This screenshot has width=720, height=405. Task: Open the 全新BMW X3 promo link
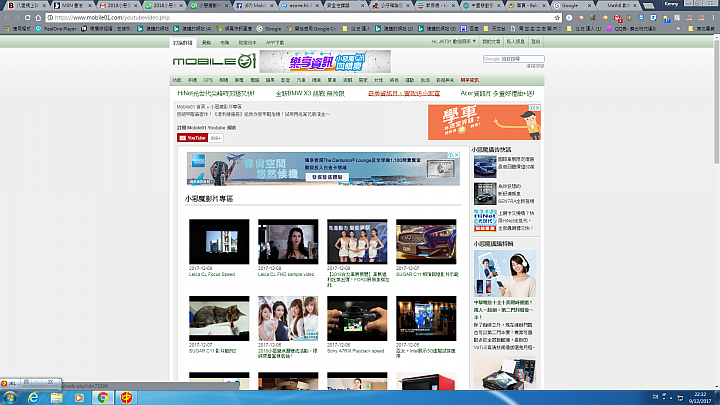[310, 93]
